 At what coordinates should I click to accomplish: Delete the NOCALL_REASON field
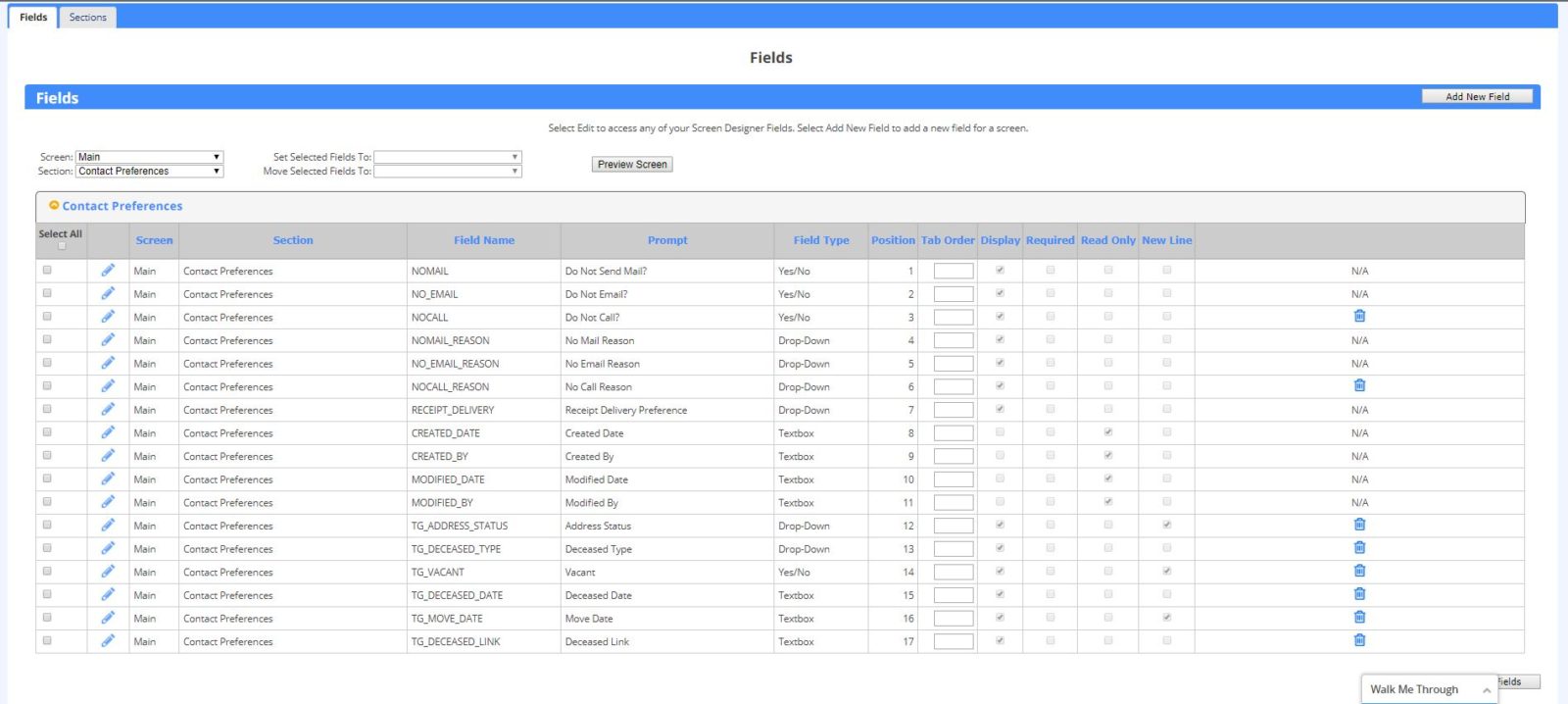[x=1359, y=386]
